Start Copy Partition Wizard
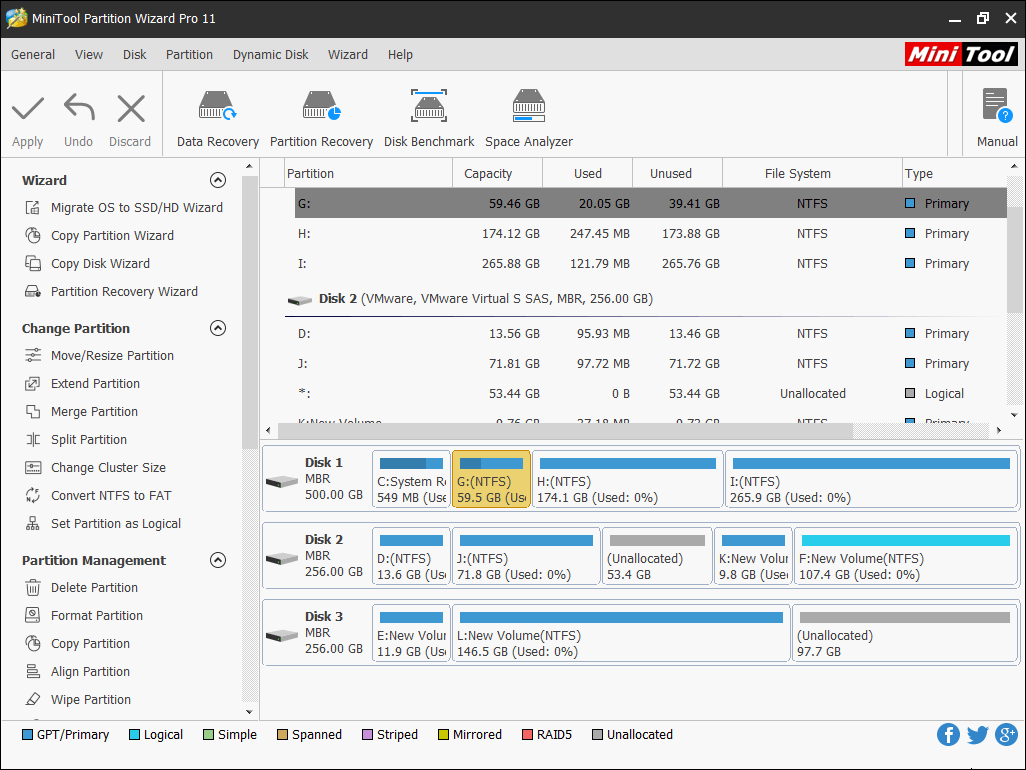The width and height of the screenshot is (1026, 770). 99,236
